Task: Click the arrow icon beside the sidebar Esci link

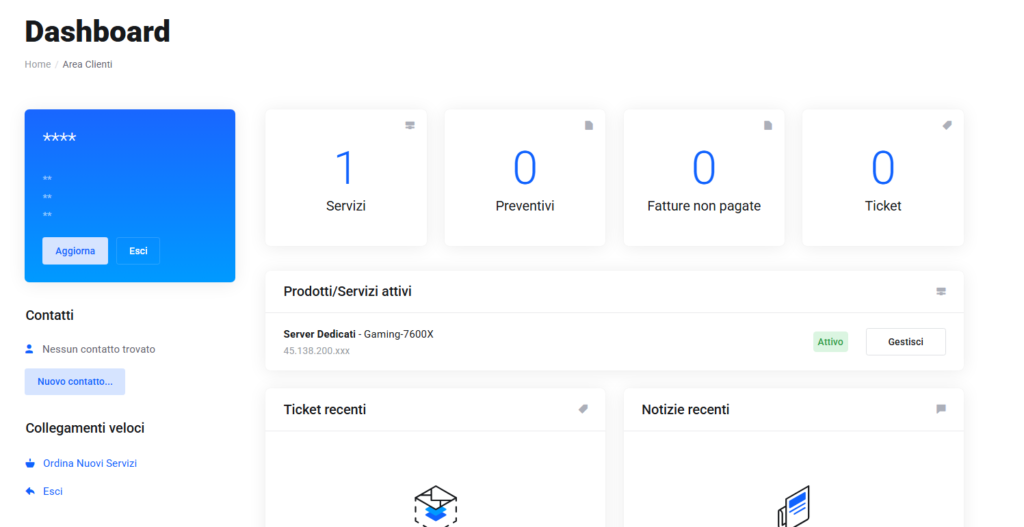Action: (x=30, y=491)
